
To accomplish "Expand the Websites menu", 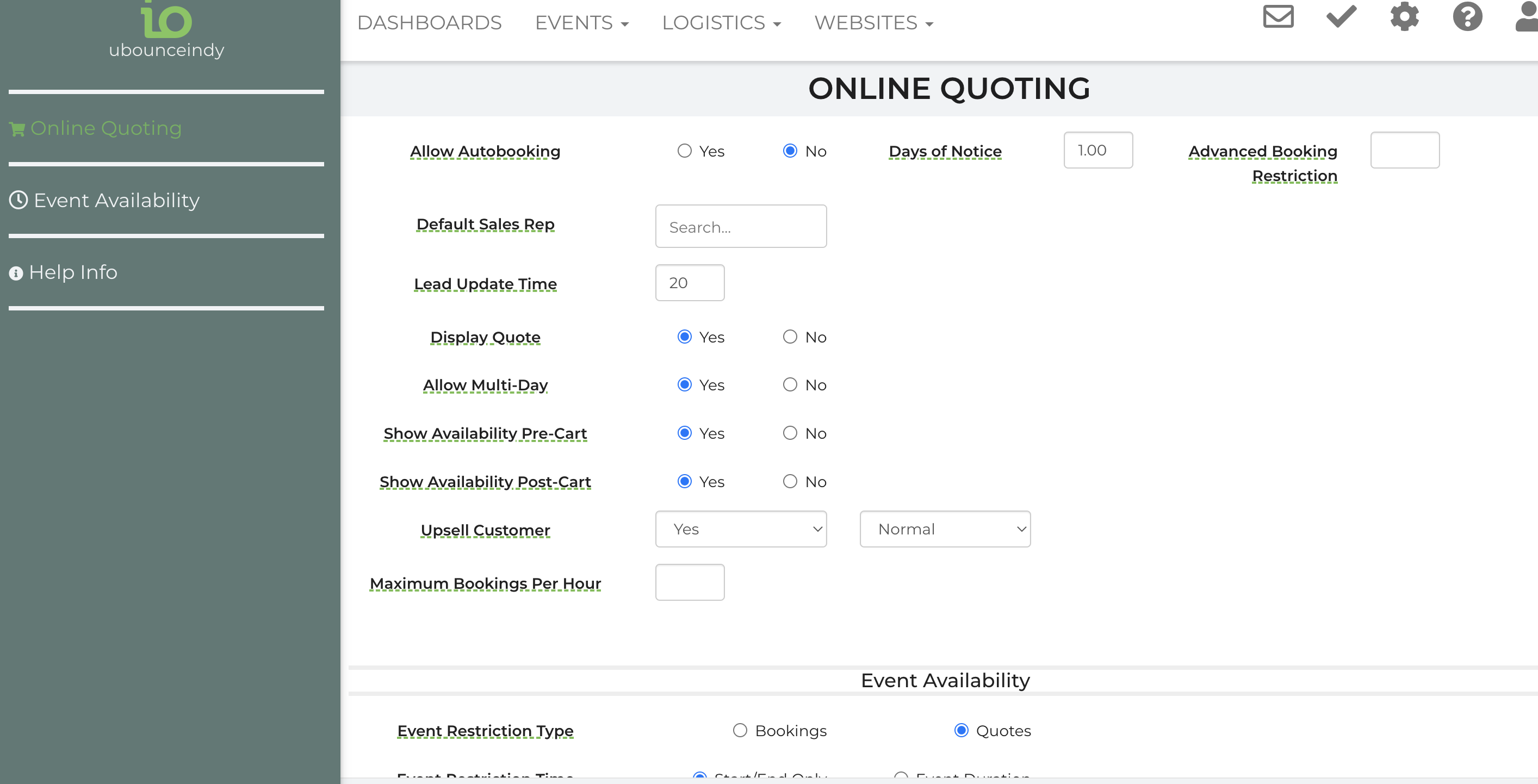I will coord(873,23).
